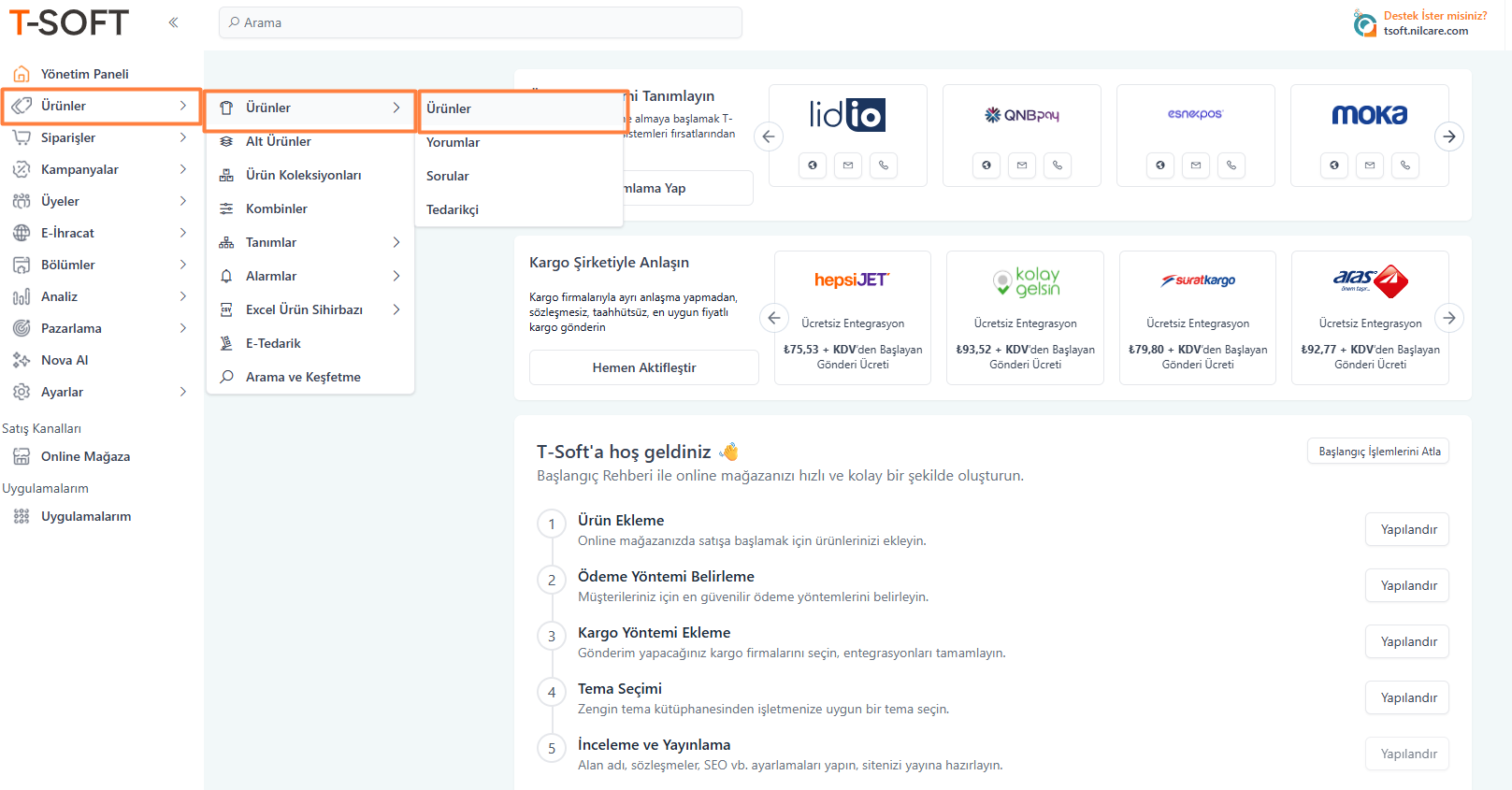Click the web icon under Moka
This screenshot has height=790, width=1512.
(x=1334, y=165)
